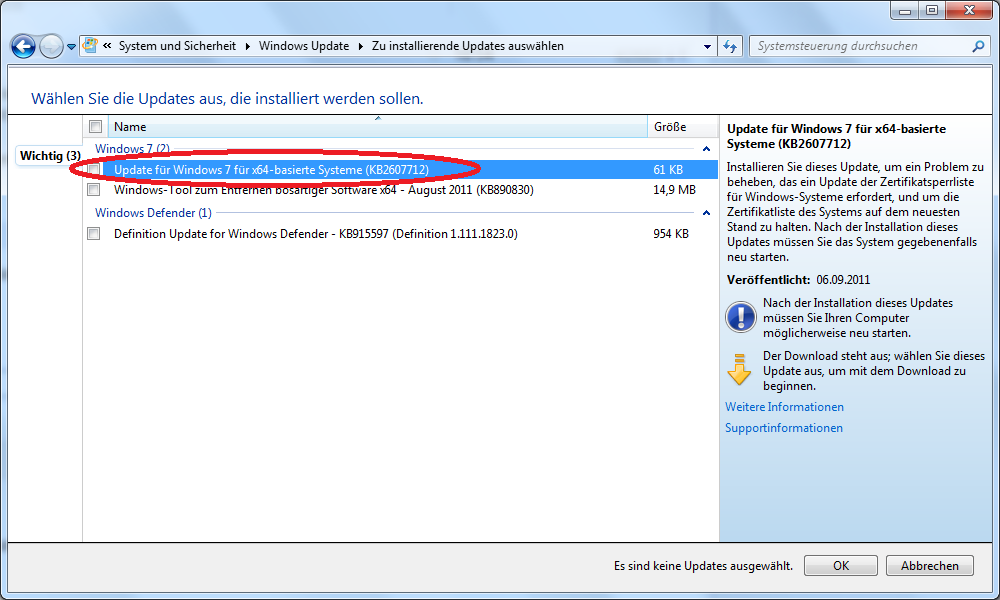Viewport: 1000px width, 600px height.
Task: Click the Control Panel icon in address bar
Action: [91, 45]
